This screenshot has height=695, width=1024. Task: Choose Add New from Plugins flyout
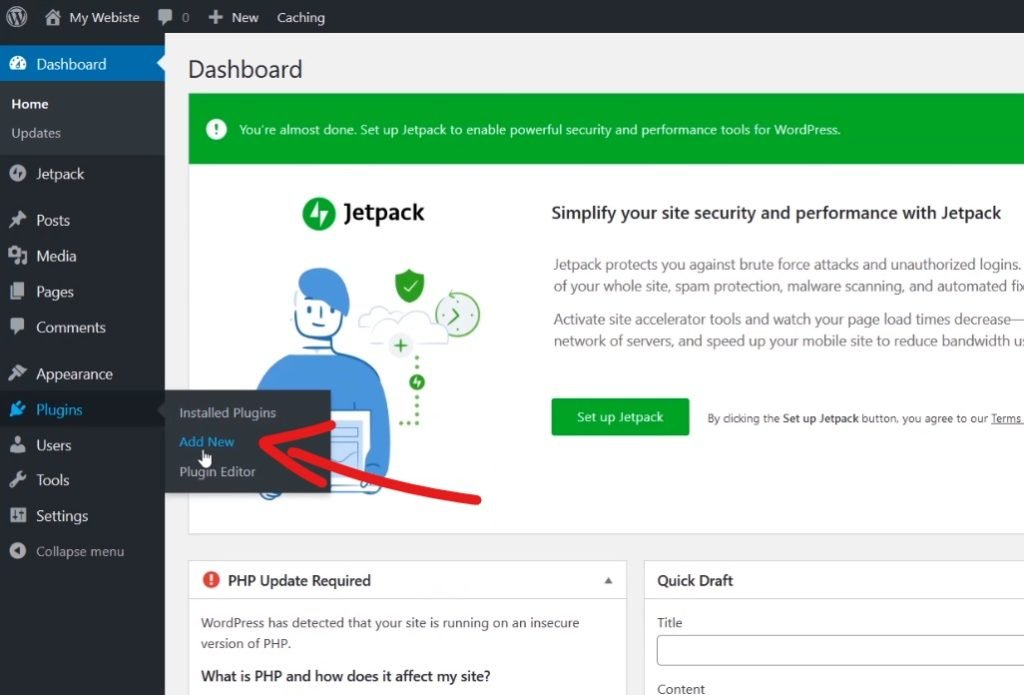coord(206,442)
